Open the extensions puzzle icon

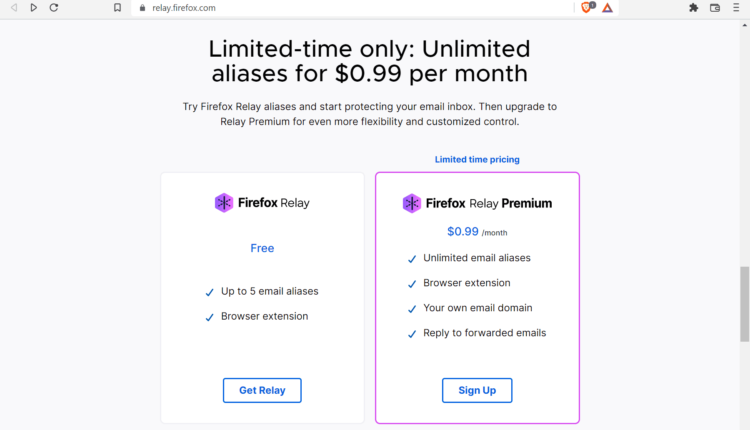tap(693, 8)
